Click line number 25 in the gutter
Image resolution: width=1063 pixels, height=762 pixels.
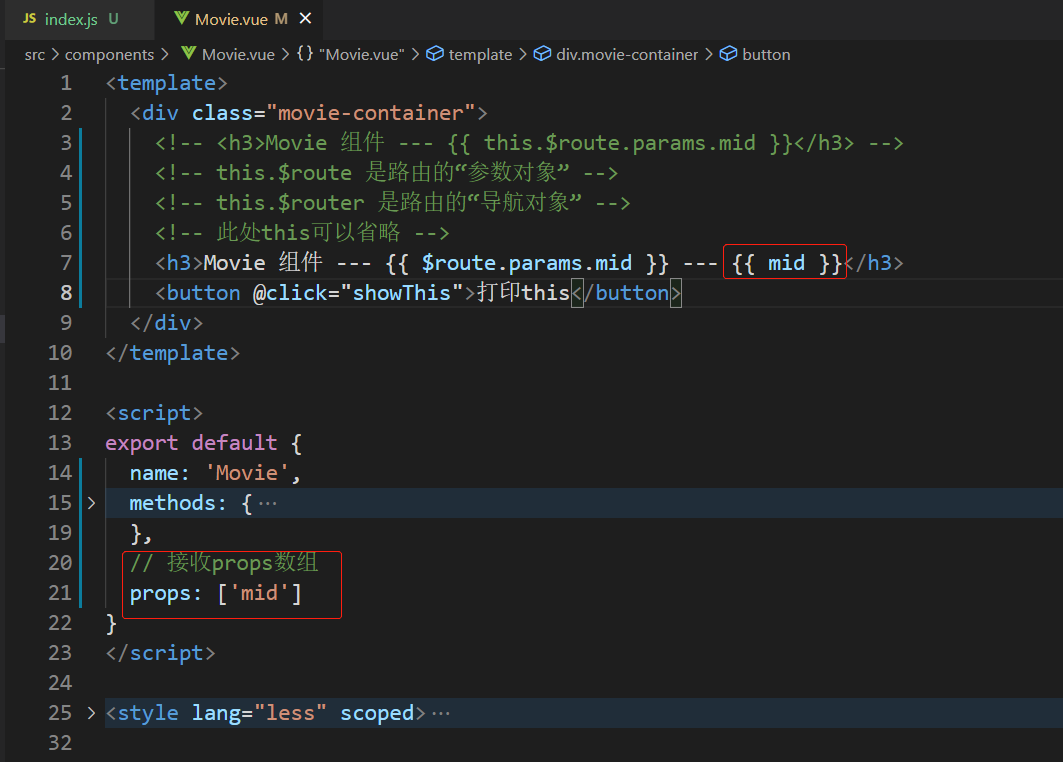point(60,713)
